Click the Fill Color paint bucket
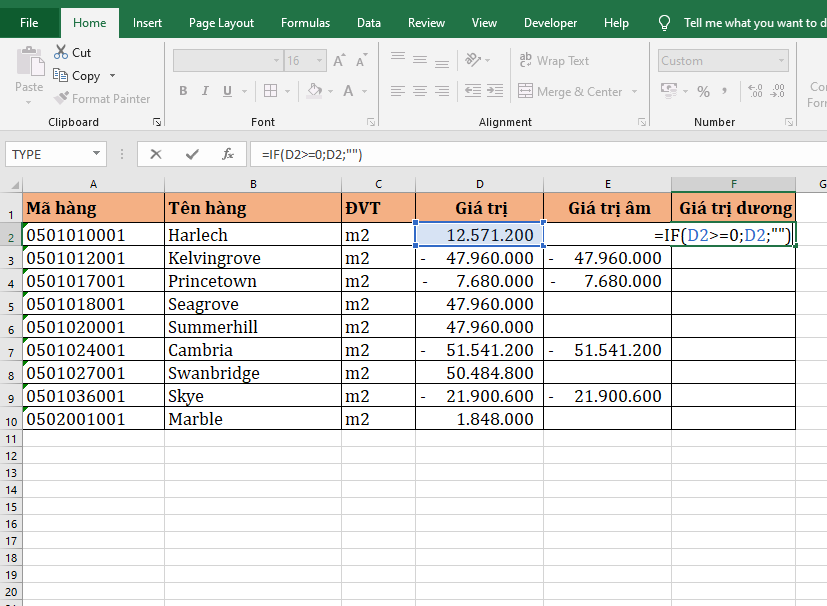The image size is (827, 606). 314,91
